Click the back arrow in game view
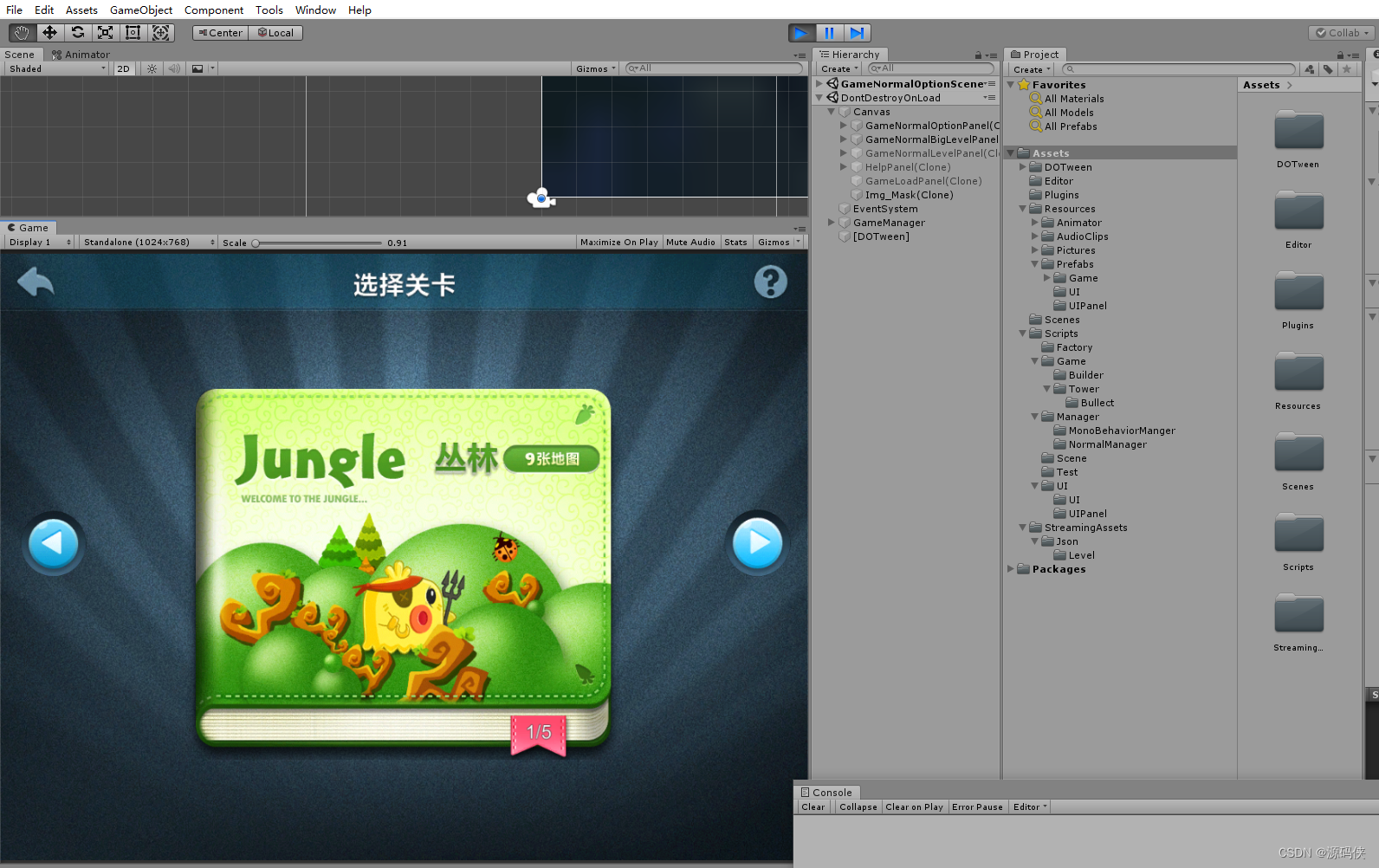This screenshot has width=1379, height=868. tap(36, 282)
